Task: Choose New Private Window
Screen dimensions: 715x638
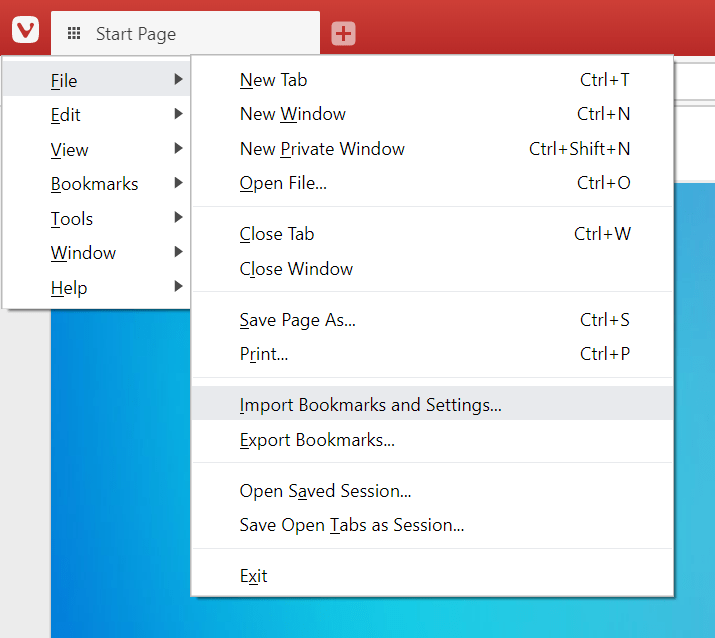Action: (432, 149)
